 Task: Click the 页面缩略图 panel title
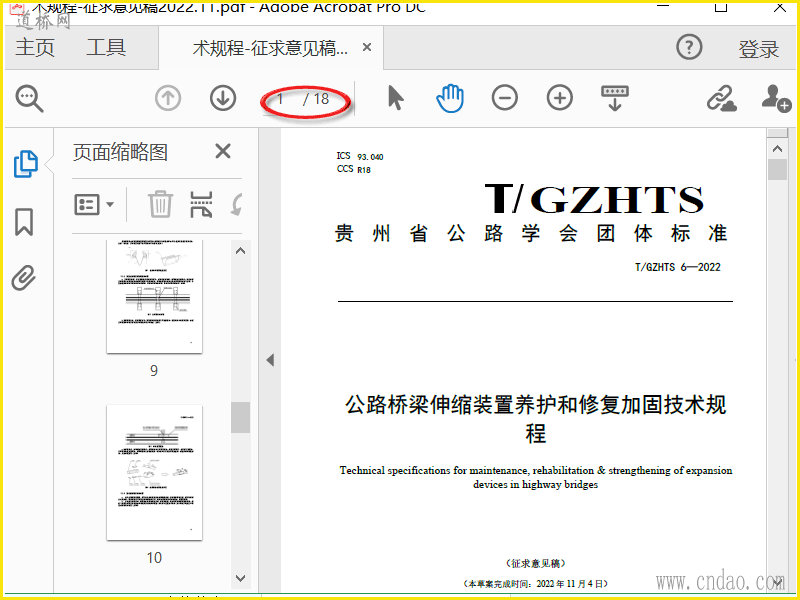120,152
